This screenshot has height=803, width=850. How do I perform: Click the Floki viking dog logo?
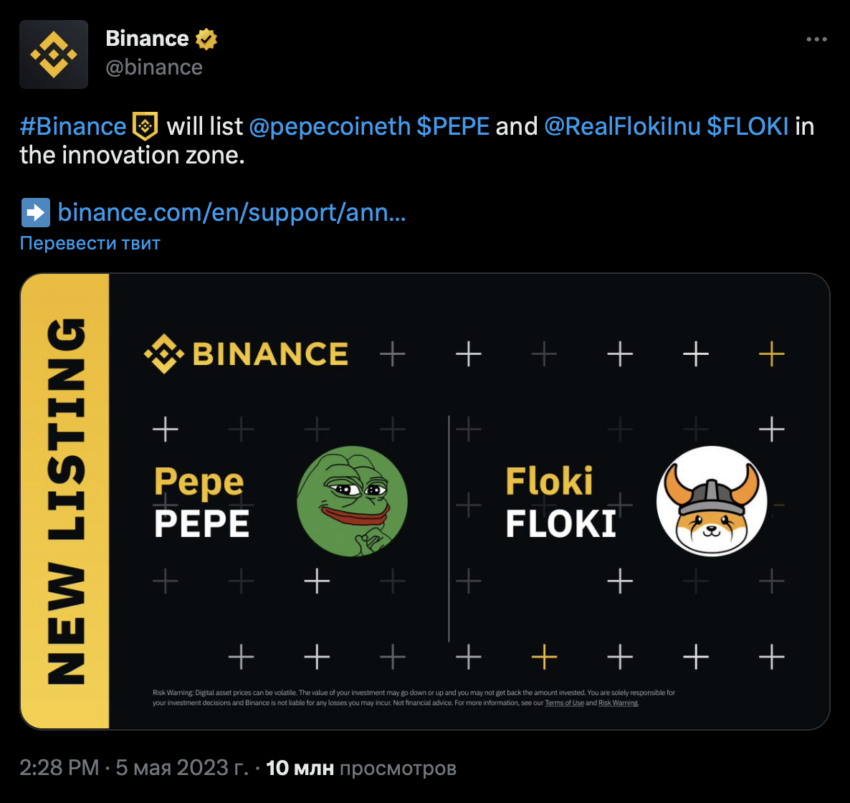pos(711,501)
